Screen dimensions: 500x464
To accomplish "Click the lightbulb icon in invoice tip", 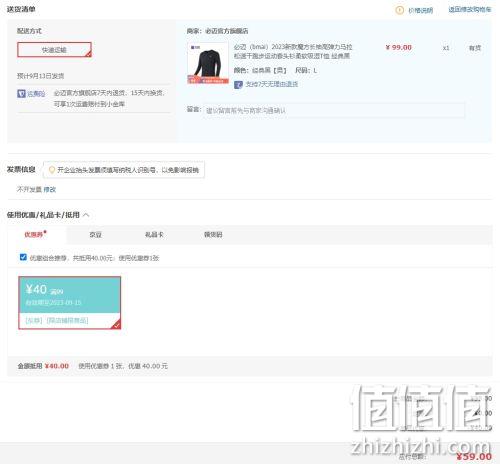I will click(x=52, y=170).
